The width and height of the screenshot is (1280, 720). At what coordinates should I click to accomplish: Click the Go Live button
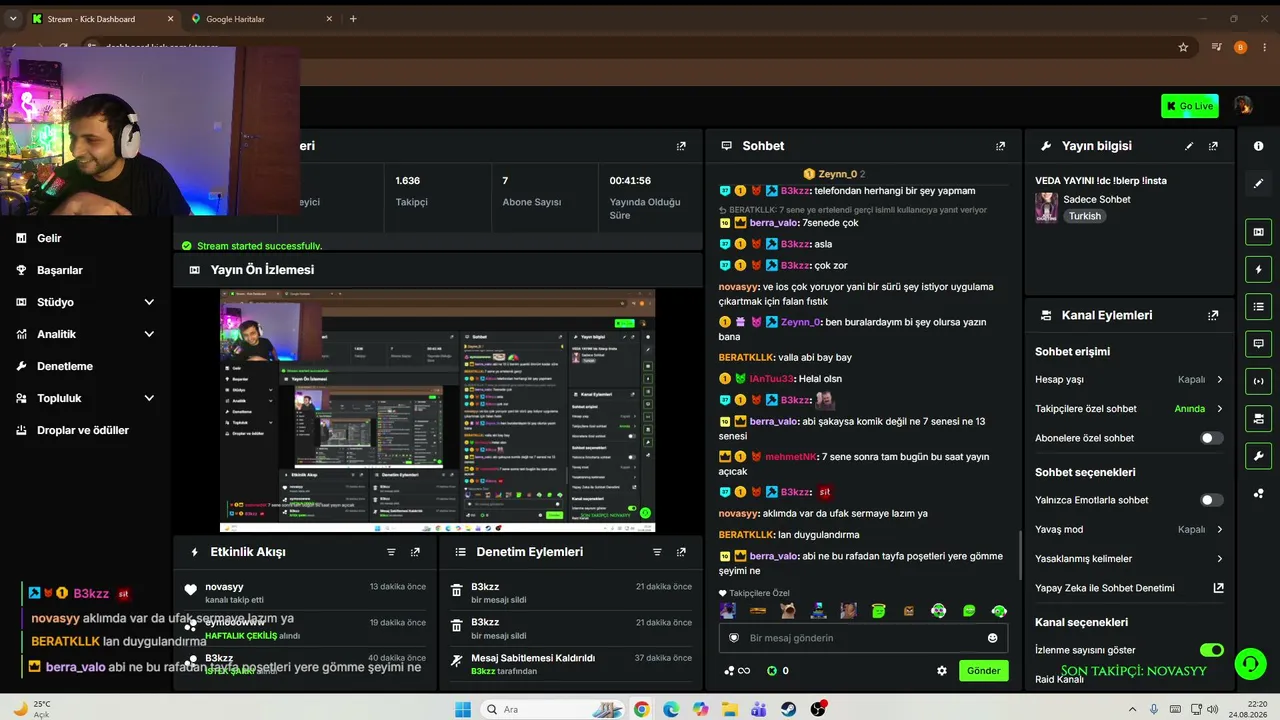[1189, 106]
